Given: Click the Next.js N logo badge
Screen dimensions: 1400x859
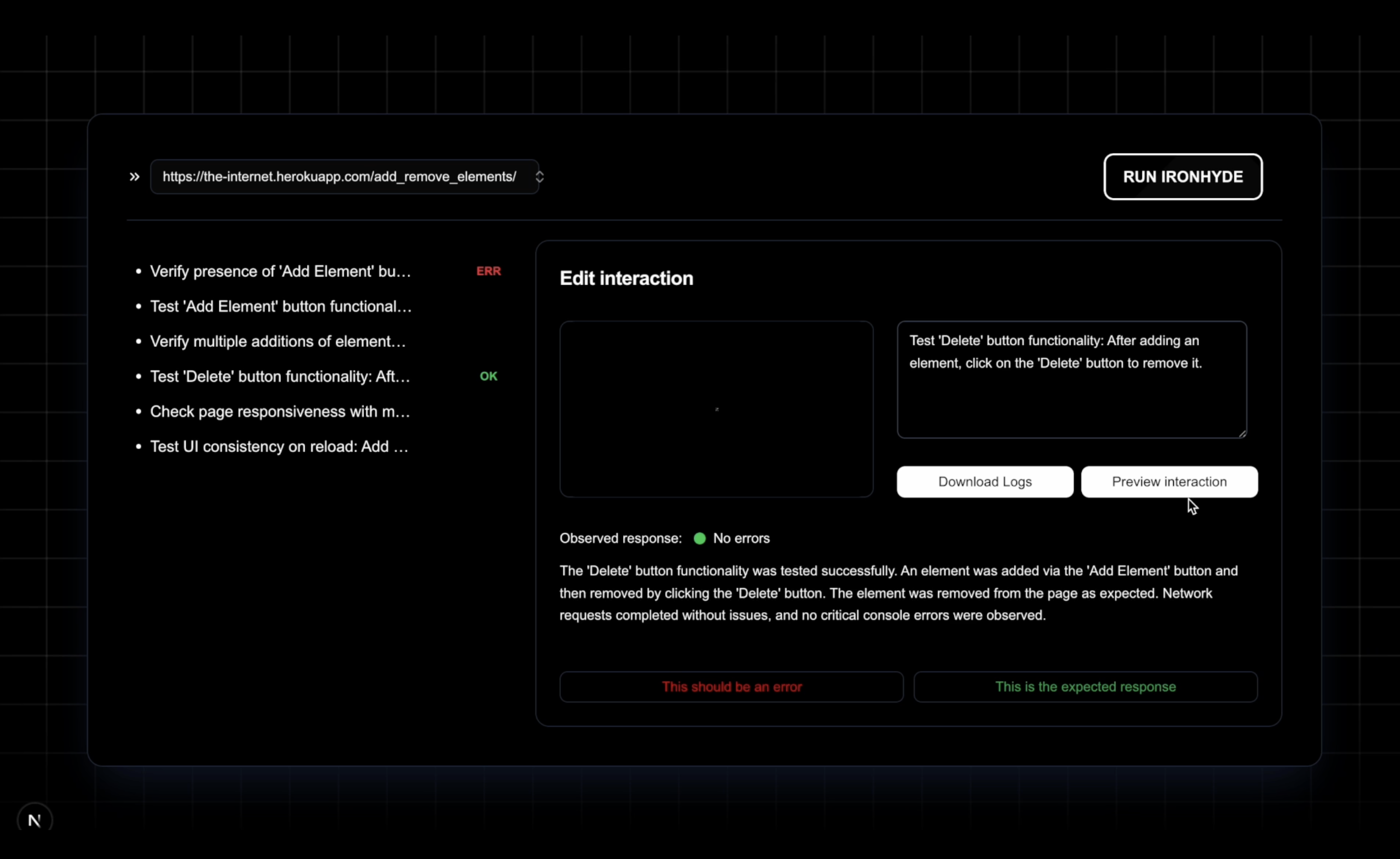Looking at the screenshot, I should click(x=35, y=820).
